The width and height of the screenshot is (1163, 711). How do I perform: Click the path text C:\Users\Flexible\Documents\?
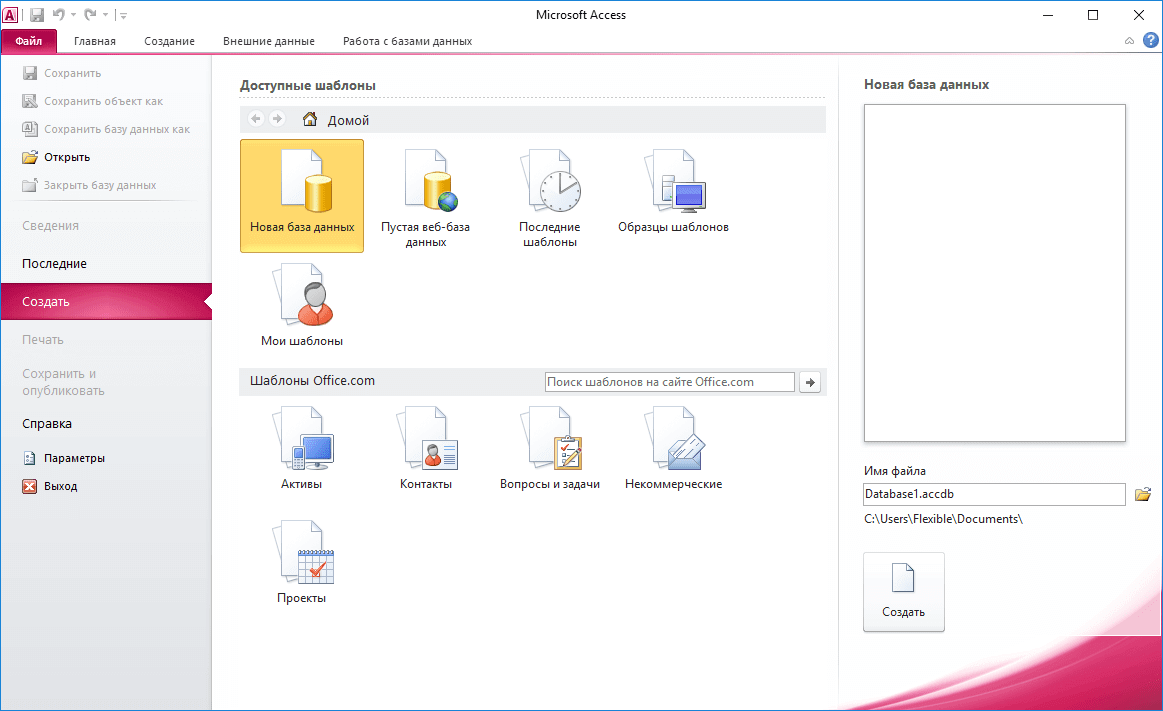click(943, 519)
